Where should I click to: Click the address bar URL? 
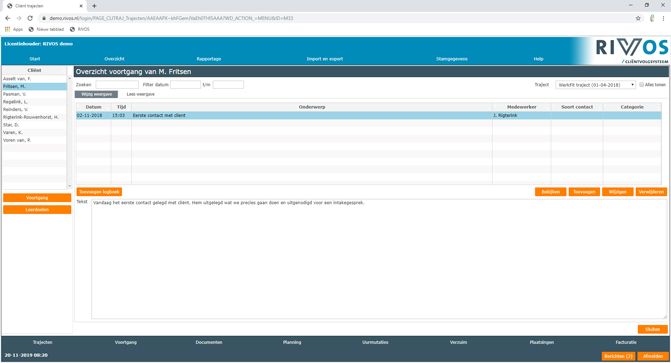point(171,18)
